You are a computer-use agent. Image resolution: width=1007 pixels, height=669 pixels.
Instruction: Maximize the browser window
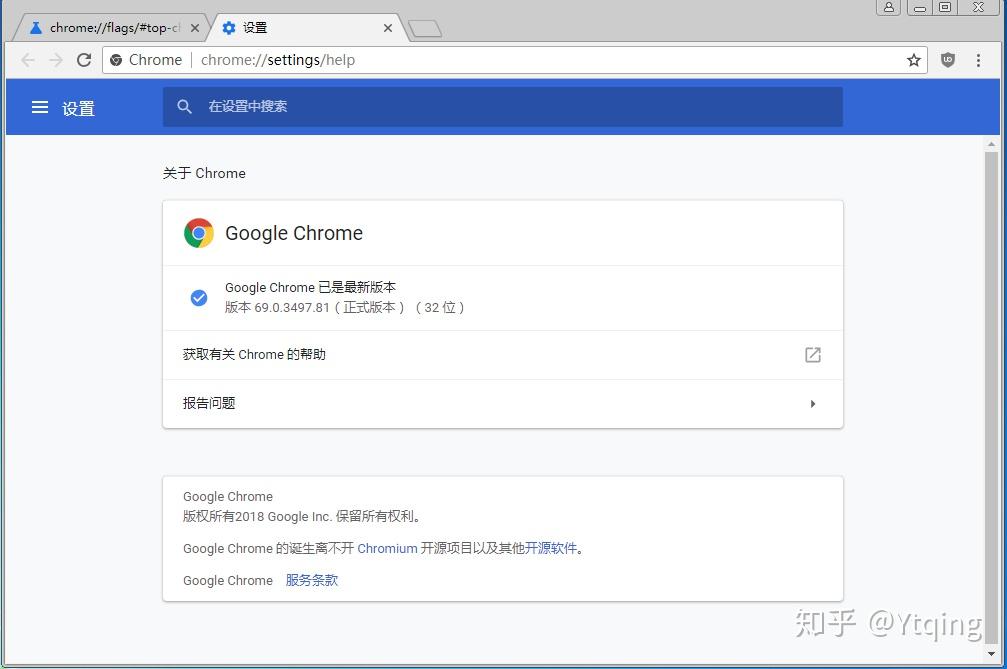point(945,7)
